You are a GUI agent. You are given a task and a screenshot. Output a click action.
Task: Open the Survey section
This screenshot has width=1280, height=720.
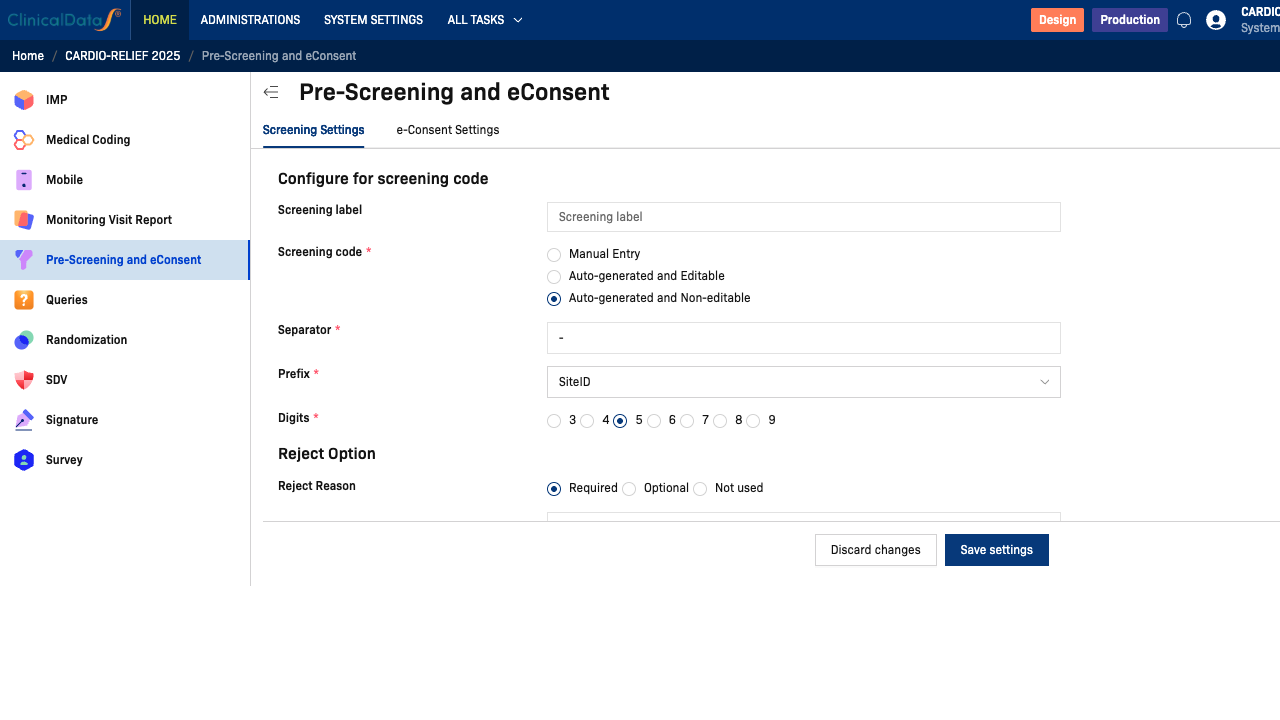point(63,459)
